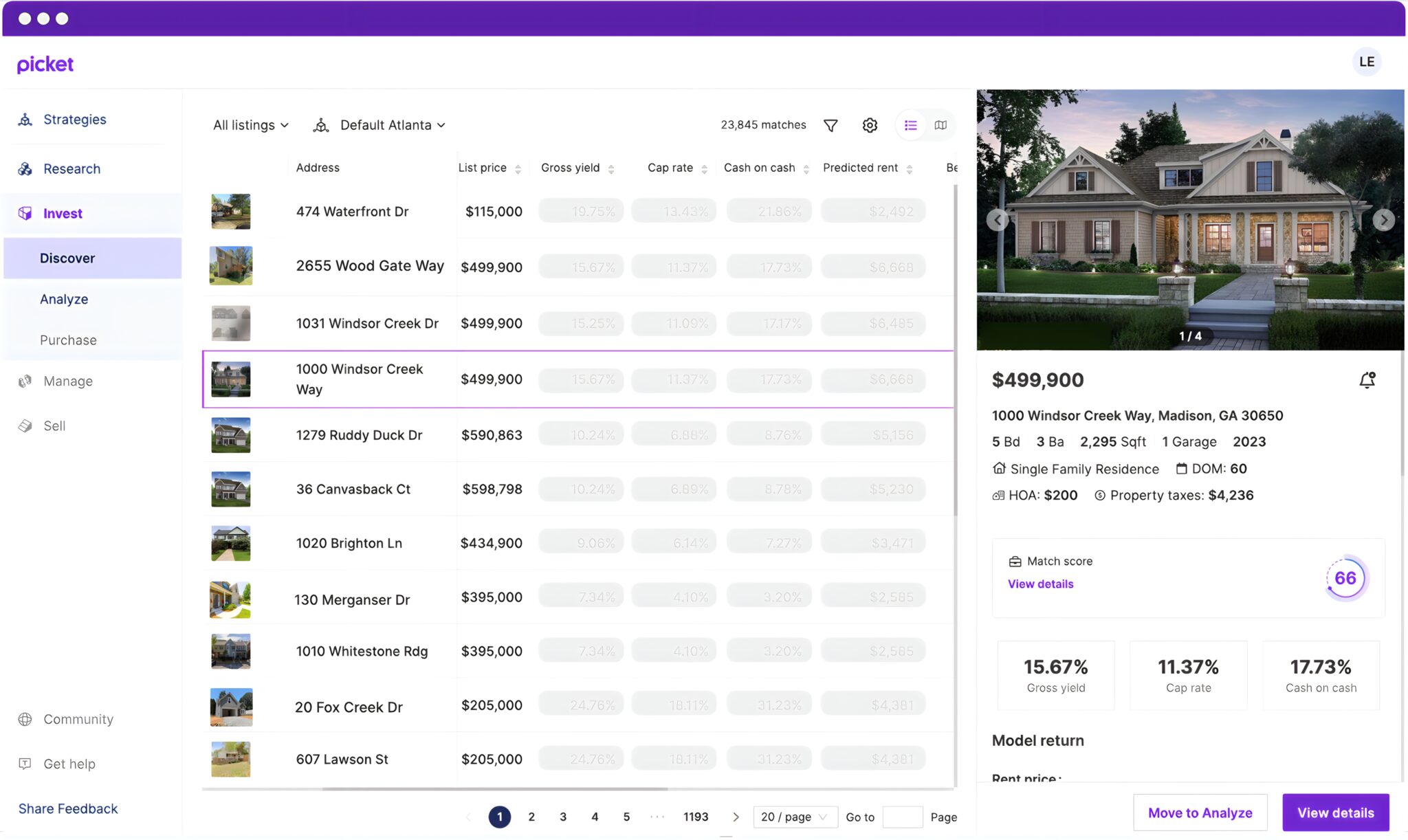Set a price alert with the bell icon
1408x840 pixels.
1367,380
